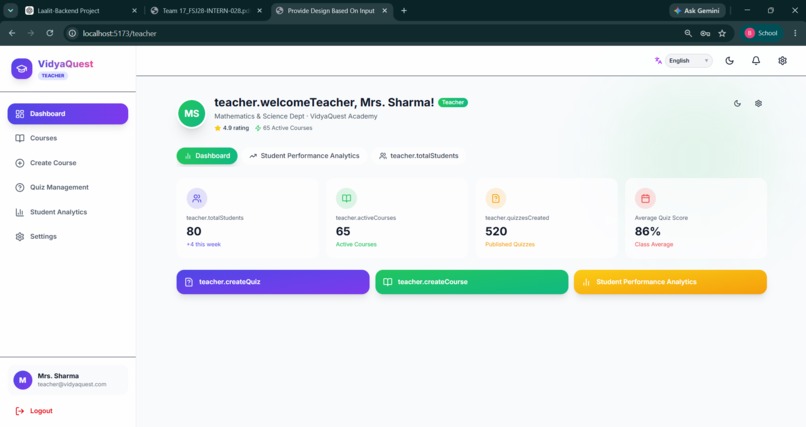Image resolution: width=806 pixels, height=427 pixels.
Task: Click the 86% average score value
Action: click(x=648, y=231)
